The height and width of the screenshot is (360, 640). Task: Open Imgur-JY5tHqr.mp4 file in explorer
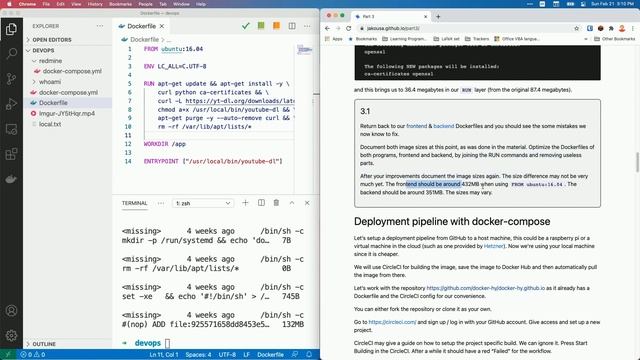pyautogui.click(x=67, y=113)
